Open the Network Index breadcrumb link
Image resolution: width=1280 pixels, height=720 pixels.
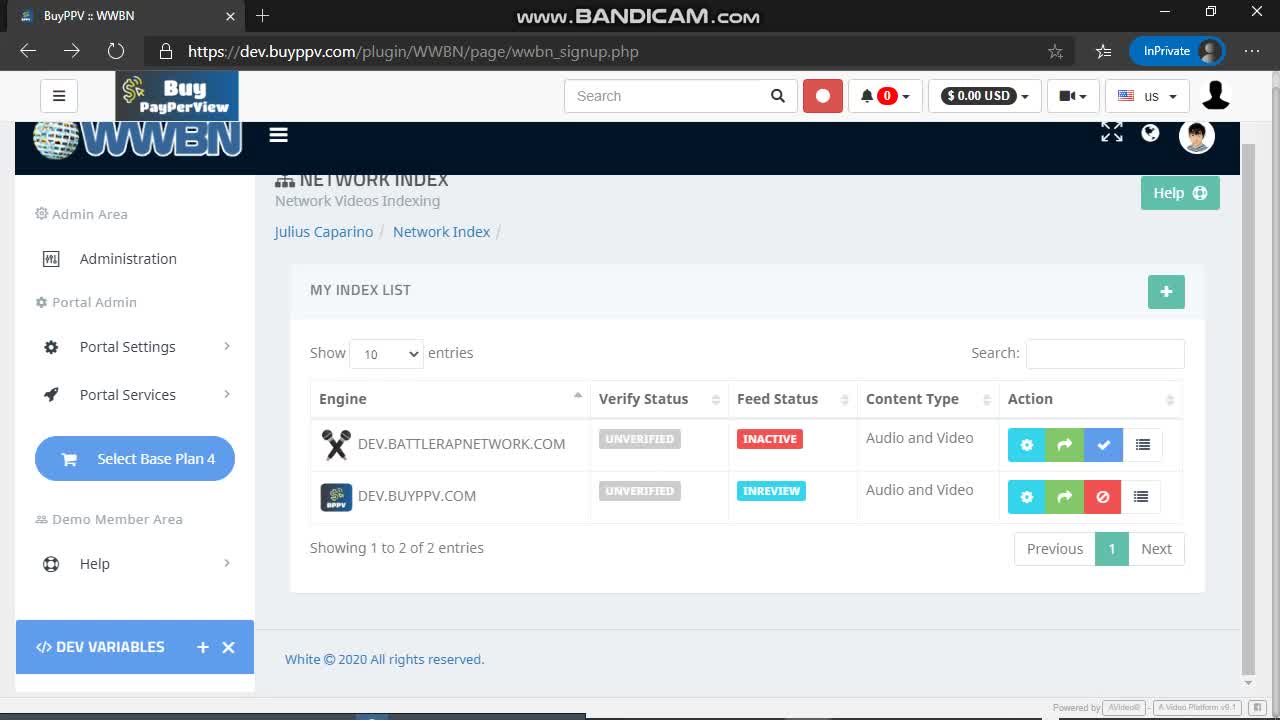point(441,232)
